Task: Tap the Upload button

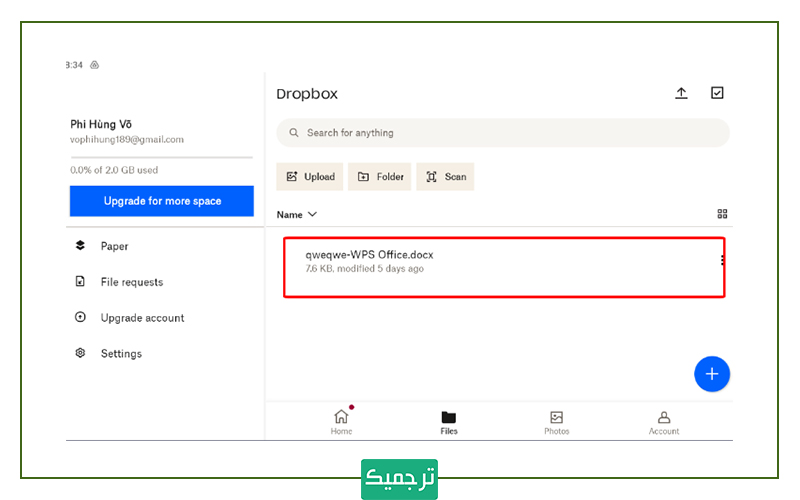Action: (x=310, y=177)
